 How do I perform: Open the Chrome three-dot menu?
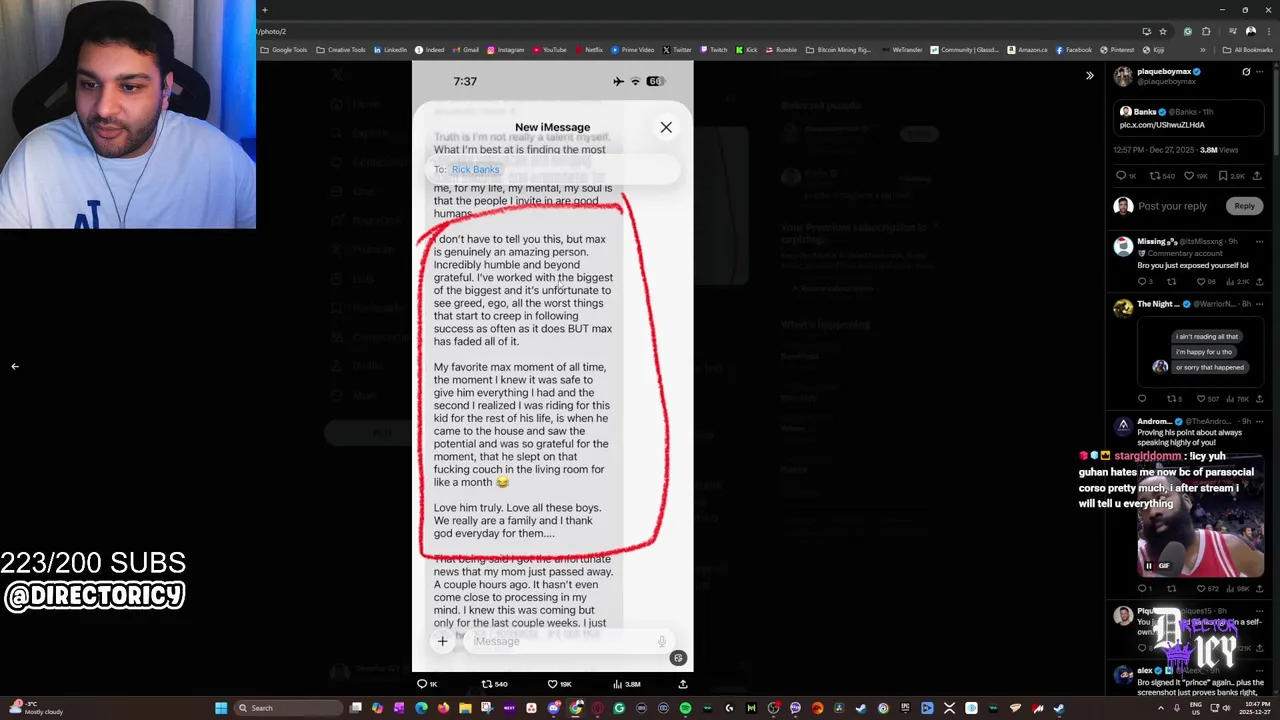[1269, 31]
